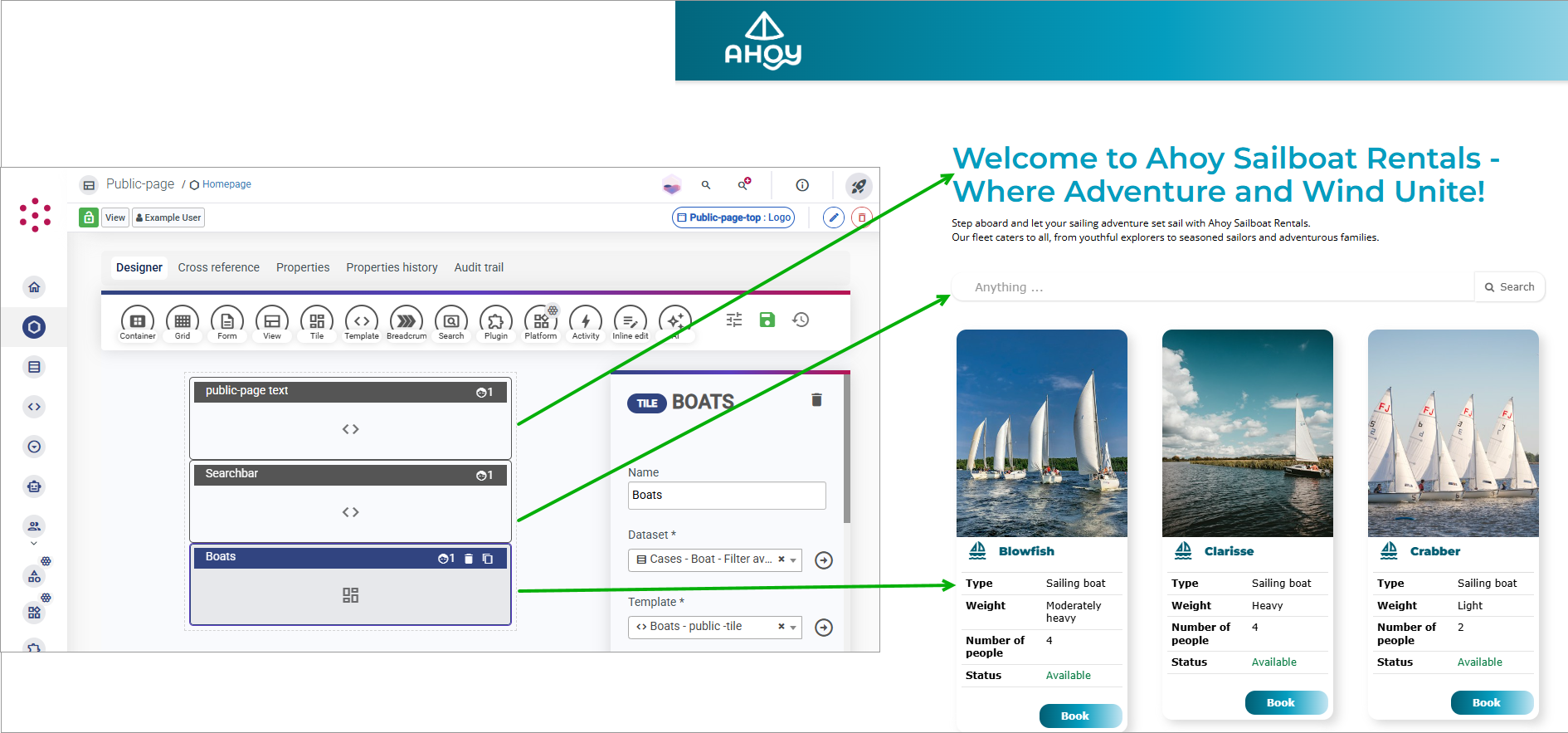
Task: Select the Grid tool icon
Action: point(183,321)
